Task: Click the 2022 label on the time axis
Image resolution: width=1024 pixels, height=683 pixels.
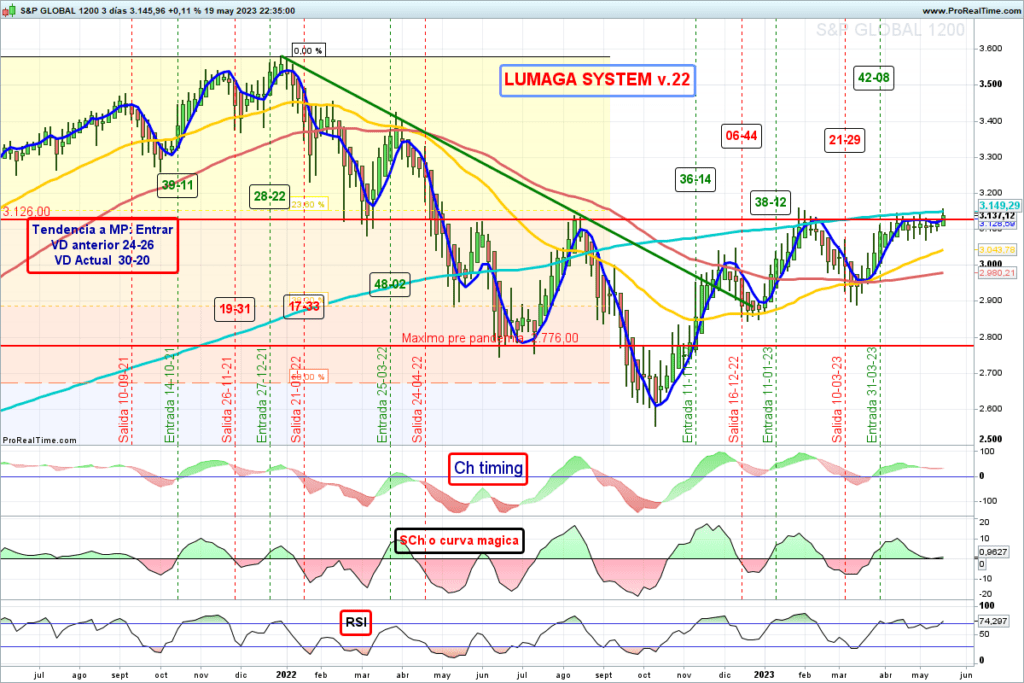Action: [287, 675]
